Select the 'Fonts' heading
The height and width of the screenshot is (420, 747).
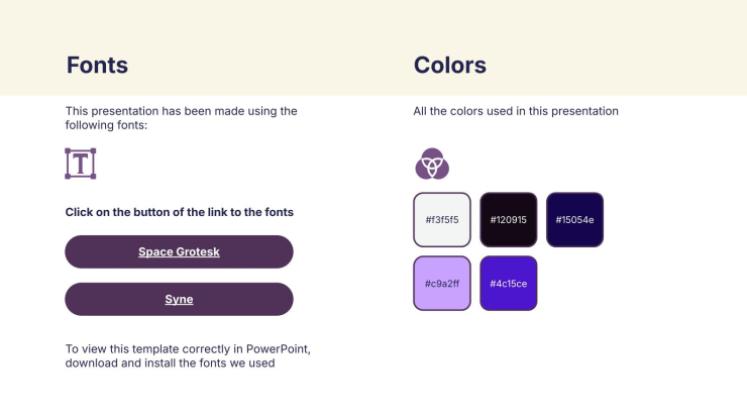coord(97,66)
